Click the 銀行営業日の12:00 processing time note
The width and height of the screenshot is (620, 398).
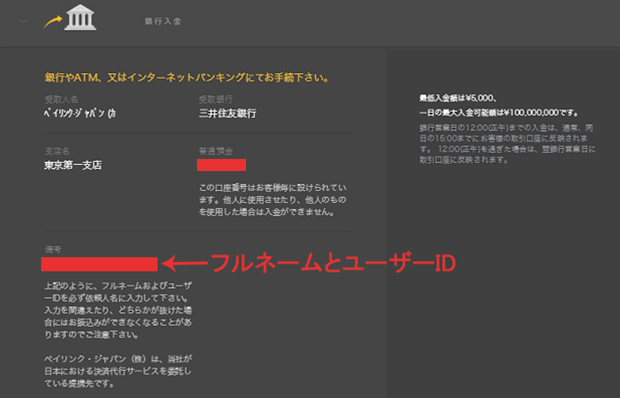coord(507,144)
